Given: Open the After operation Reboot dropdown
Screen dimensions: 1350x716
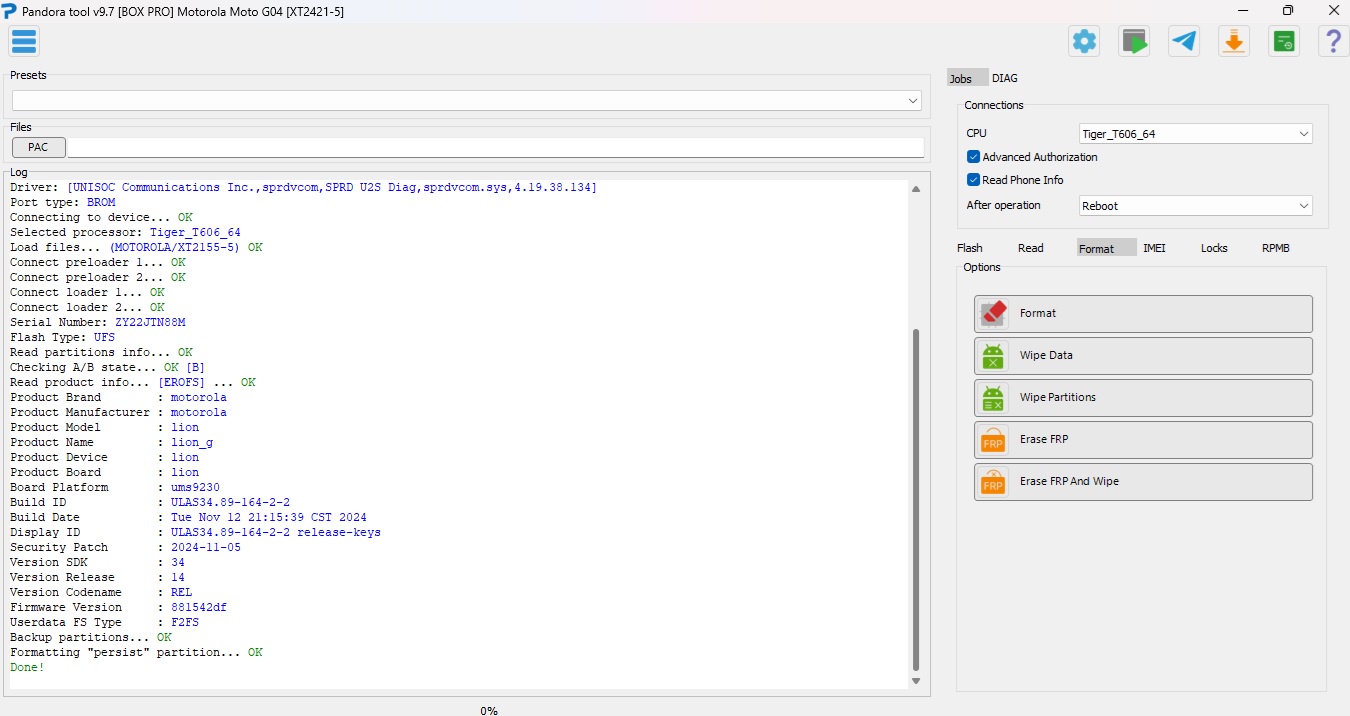Looking at the screenshot, I should 1195,206.
